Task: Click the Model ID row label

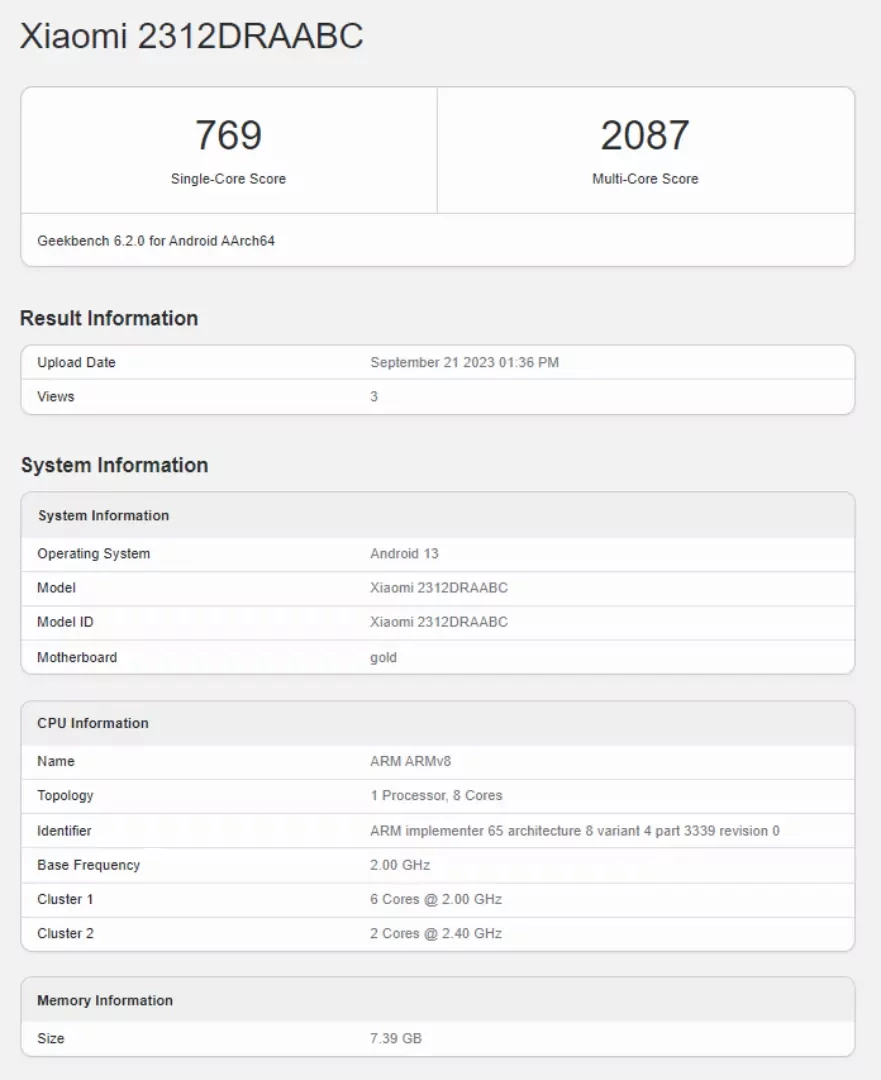Action: 65,622
